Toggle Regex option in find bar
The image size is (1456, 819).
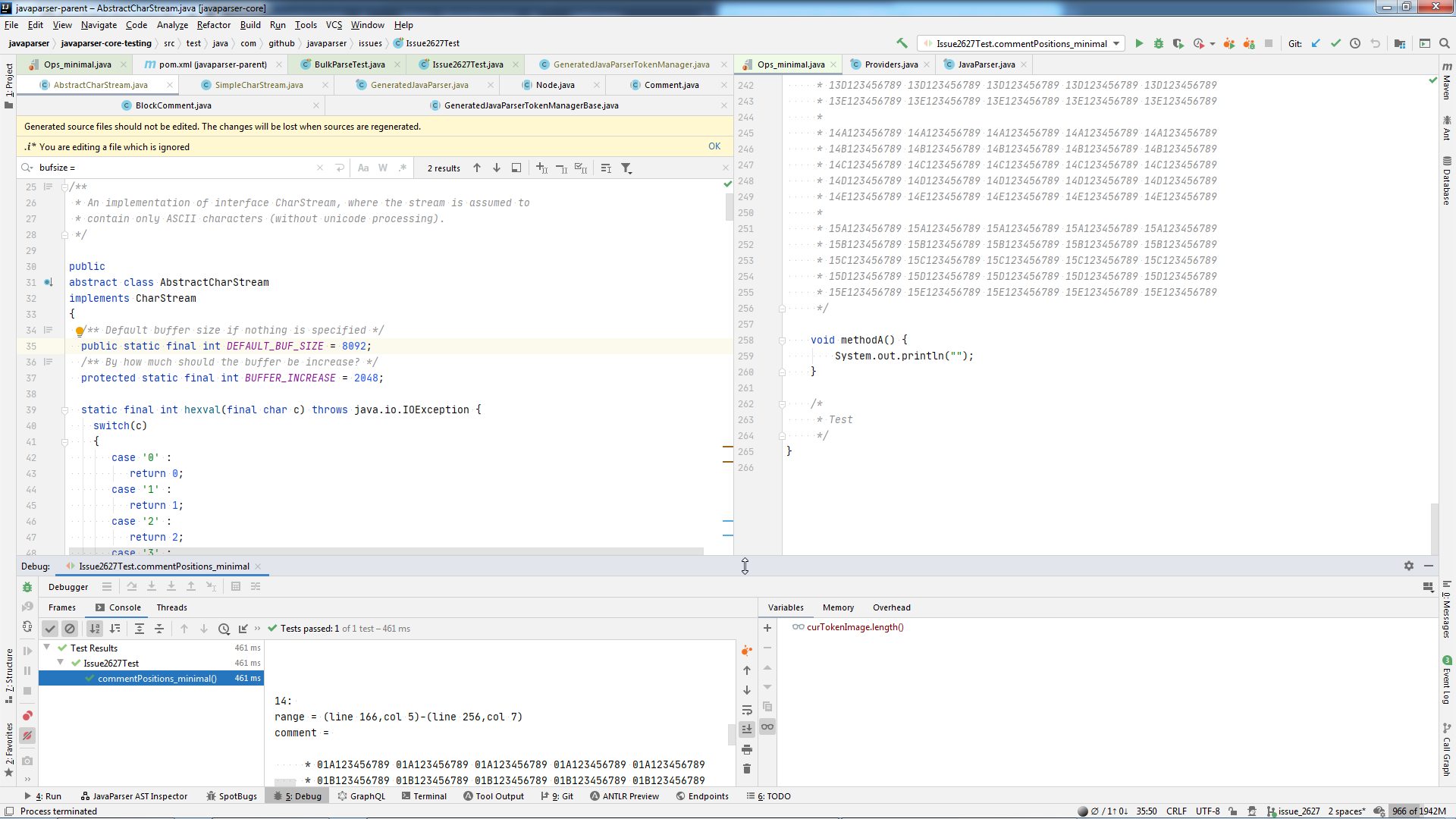[x=403, y=168]
